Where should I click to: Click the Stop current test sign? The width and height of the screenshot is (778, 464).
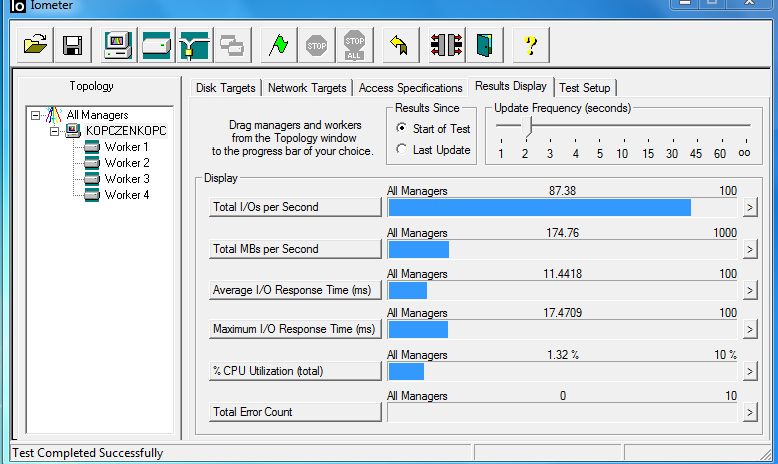[x=317, y=45]
